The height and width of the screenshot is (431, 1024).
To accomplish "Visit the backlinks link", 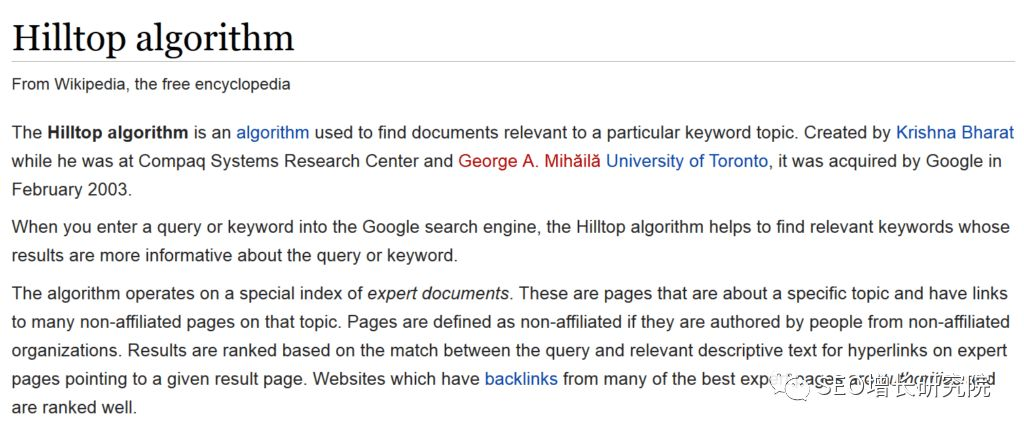I will [521, 379].
